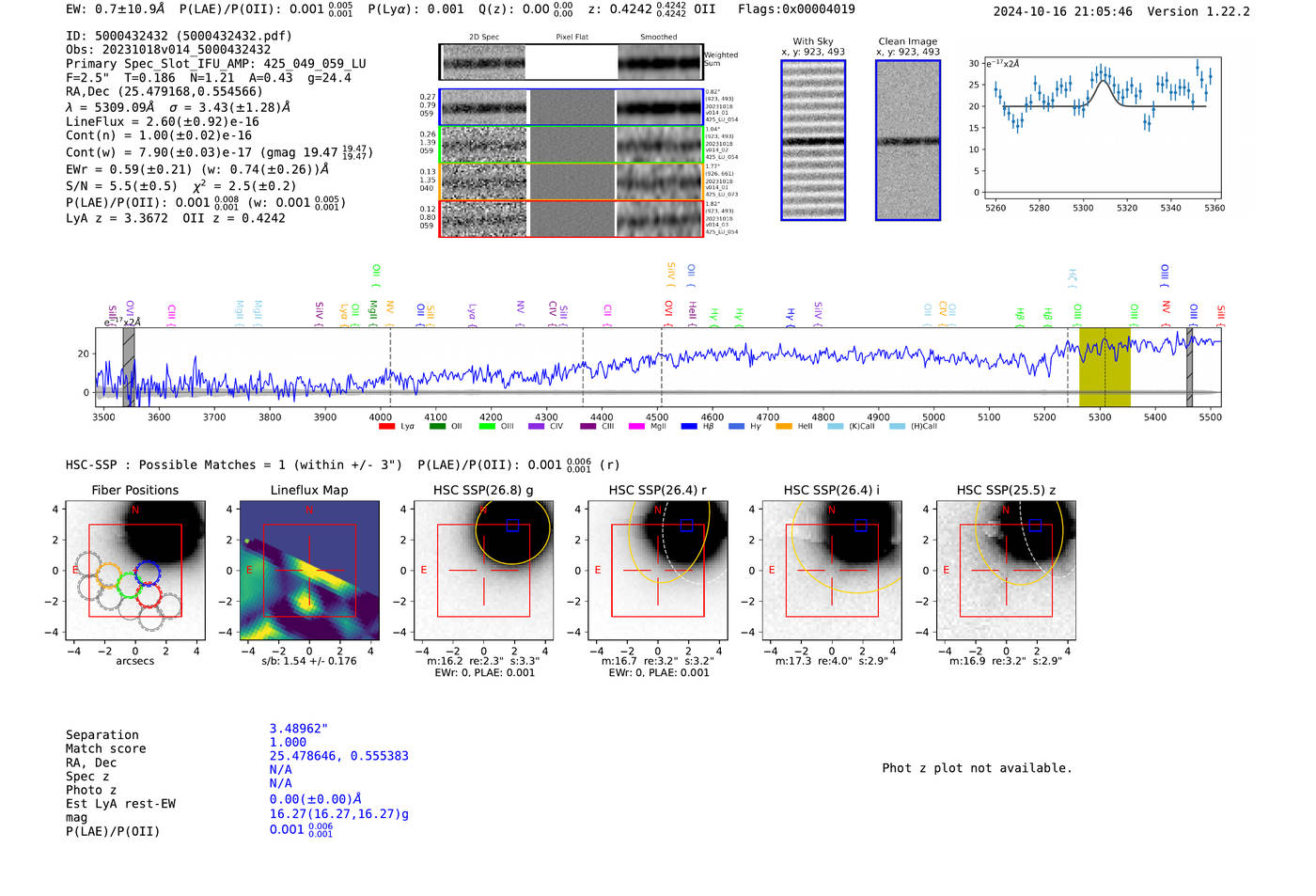Open the HSC SSP(25.5) z image

[1006, 570]
